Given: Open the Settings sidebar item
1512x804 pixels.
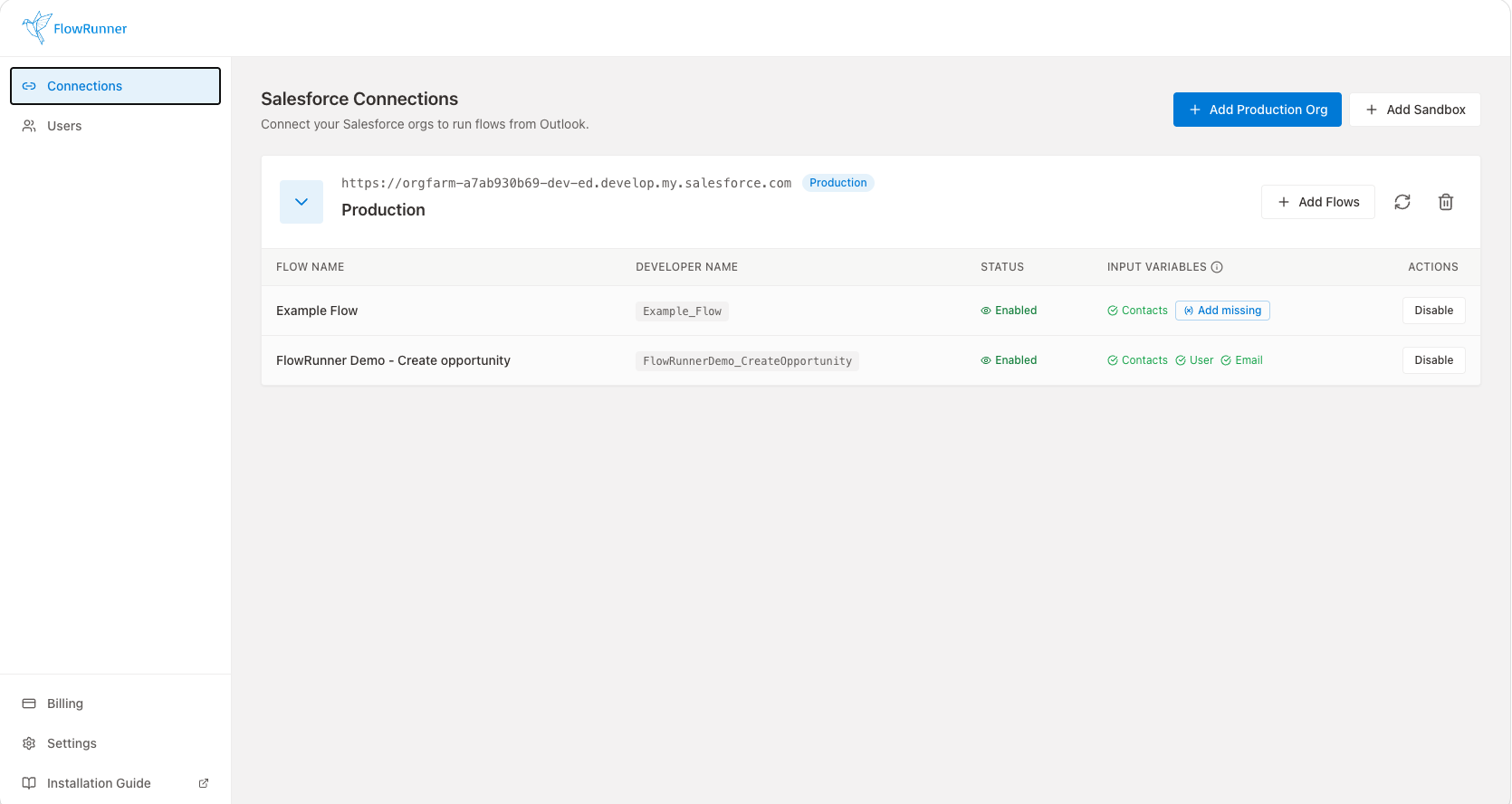Looking at the screenshot, I should 115,743.
